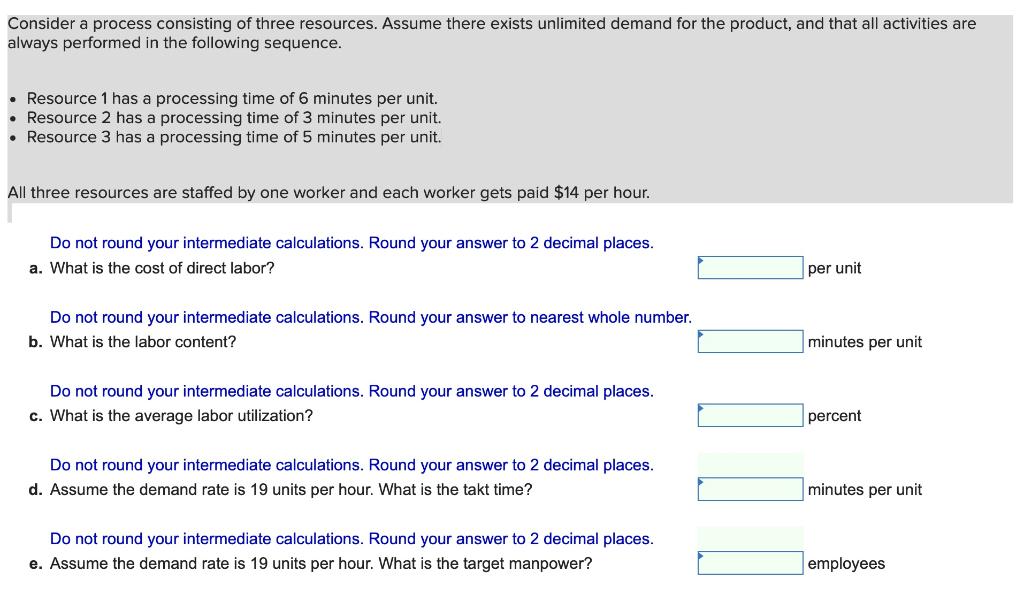Click the 'minutes per unit' label for question b
This screenshot has width=1024, height=594.
point(862,341)
